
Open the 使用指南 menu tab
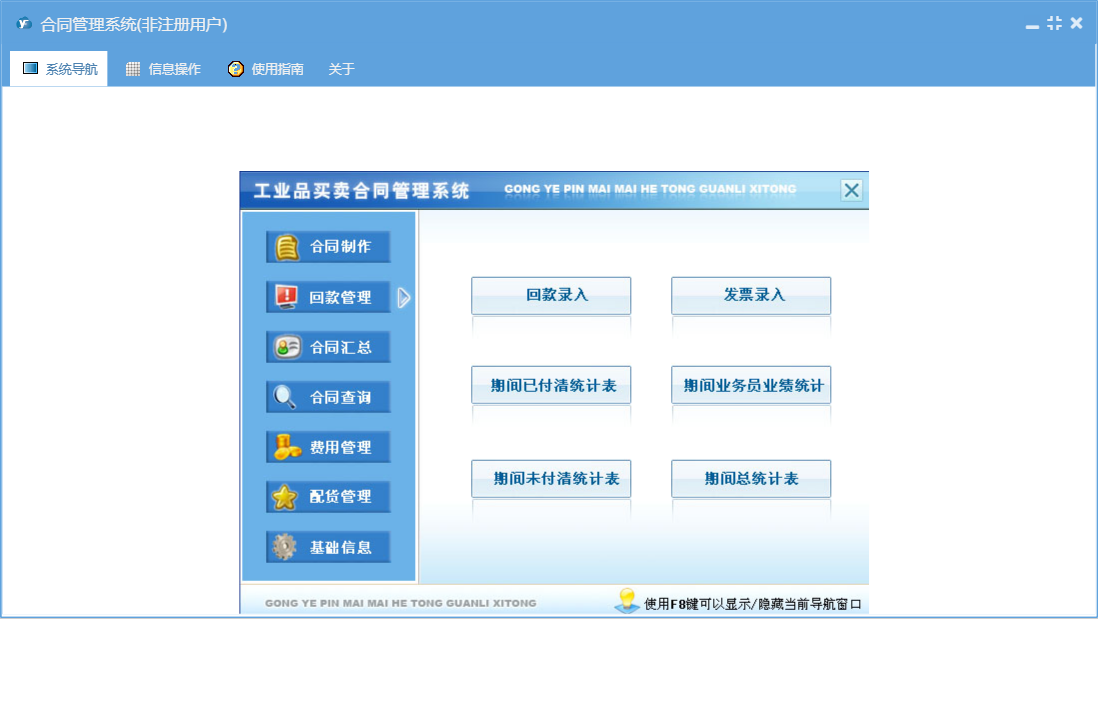click(x=265, y=69)
